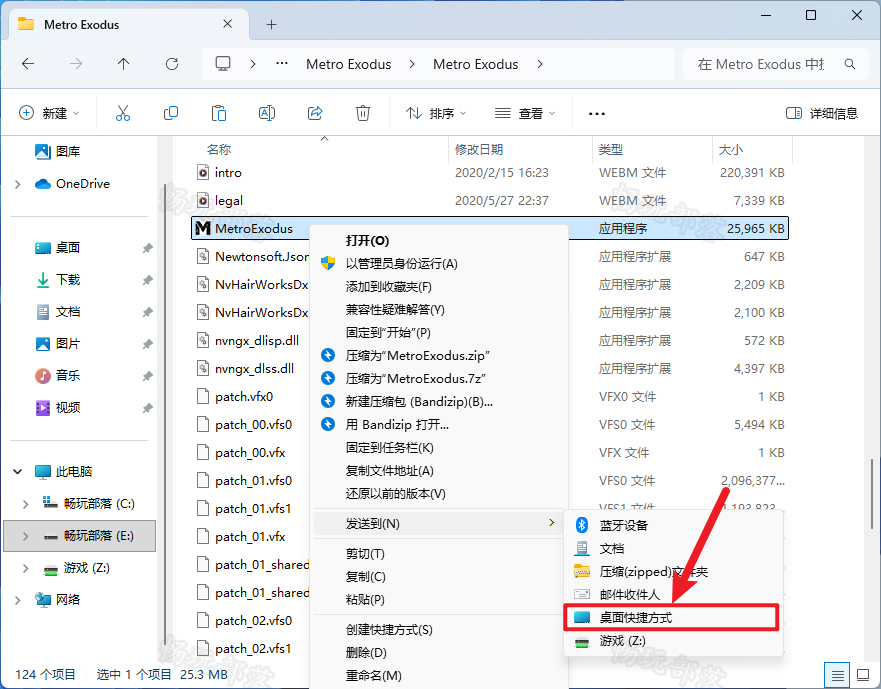This screenshot has width=881, height=689.
Task: Open the 新建 dropdown menu
Action: pyautogui.click(x=49, y=114)
